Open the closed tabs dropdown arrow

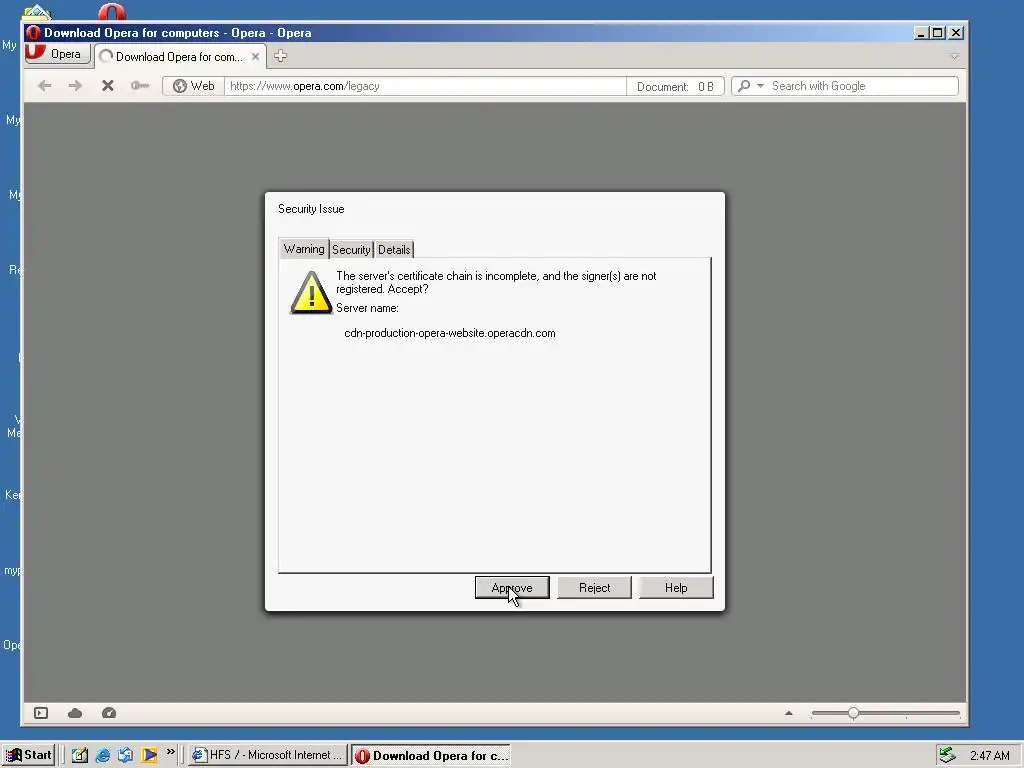[954, 57]
